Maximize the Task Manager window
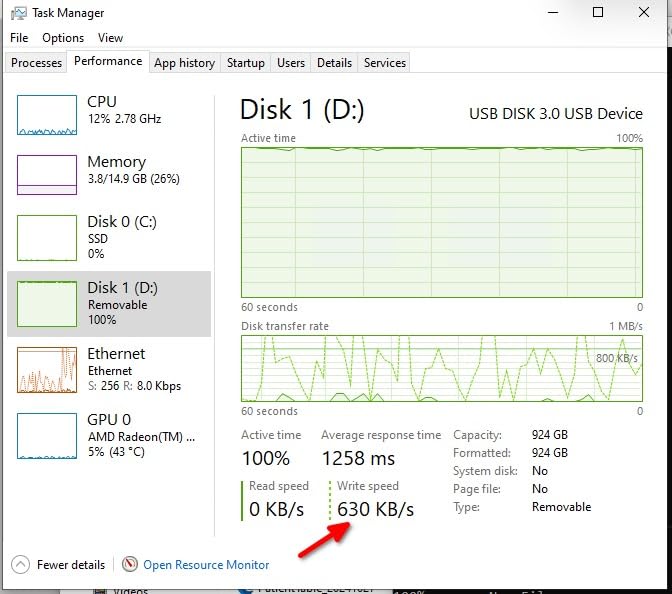The width and height of the screenshot is (672, 594). pyautogui.click(x=598, y=12)
